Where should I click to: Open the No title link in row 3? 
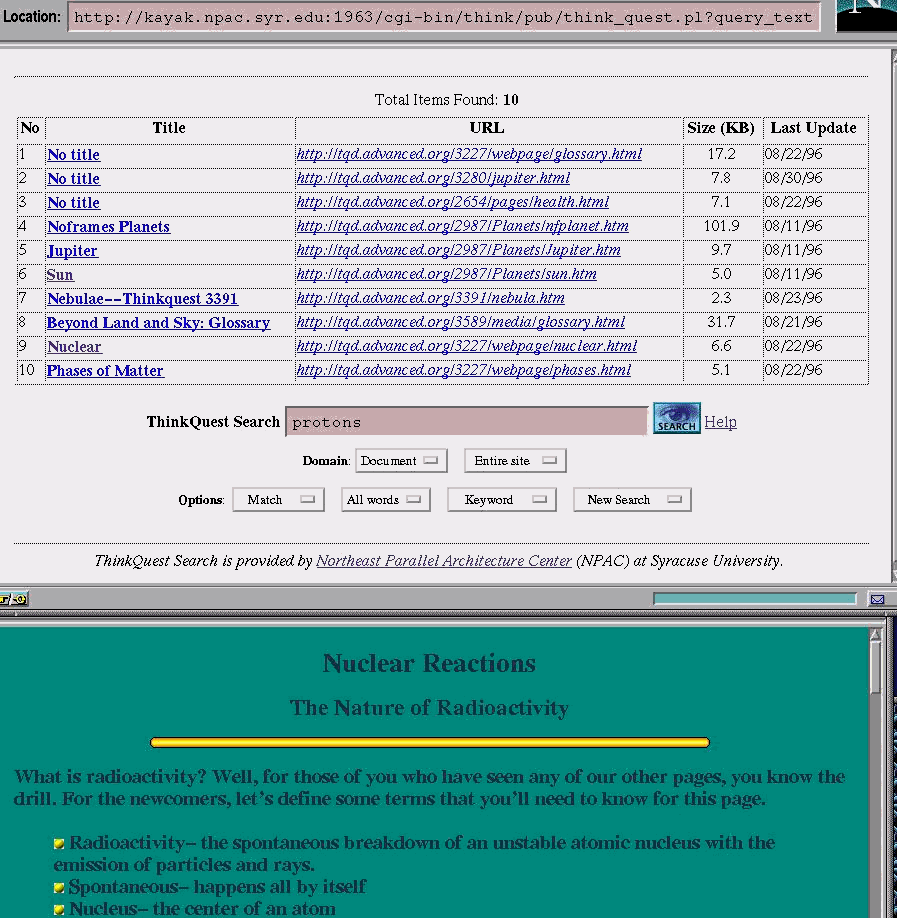[74, 203]
